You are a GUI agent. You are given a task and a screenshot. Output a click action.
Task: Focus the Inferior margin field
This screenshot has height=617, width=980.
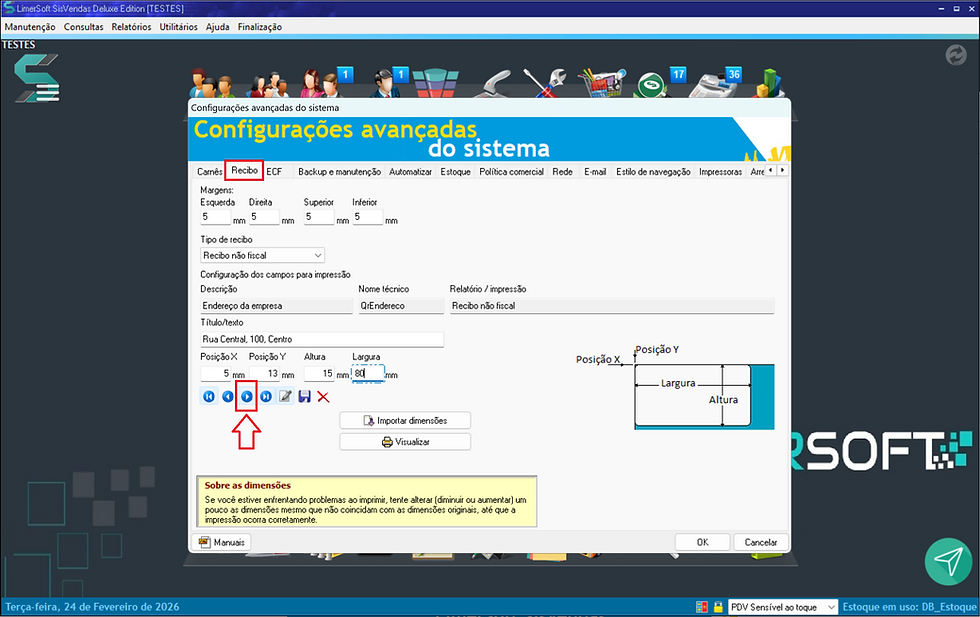(368, 217)
